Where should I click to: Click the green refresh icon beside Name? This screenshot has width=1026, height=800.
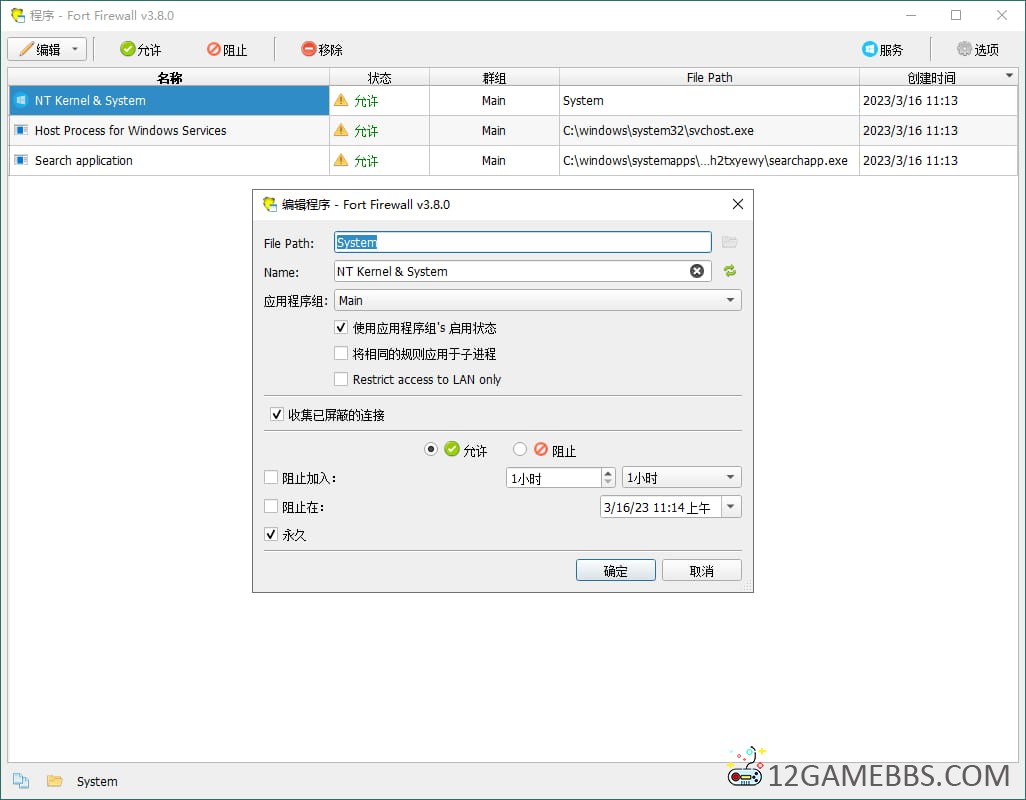coord(730,271)
